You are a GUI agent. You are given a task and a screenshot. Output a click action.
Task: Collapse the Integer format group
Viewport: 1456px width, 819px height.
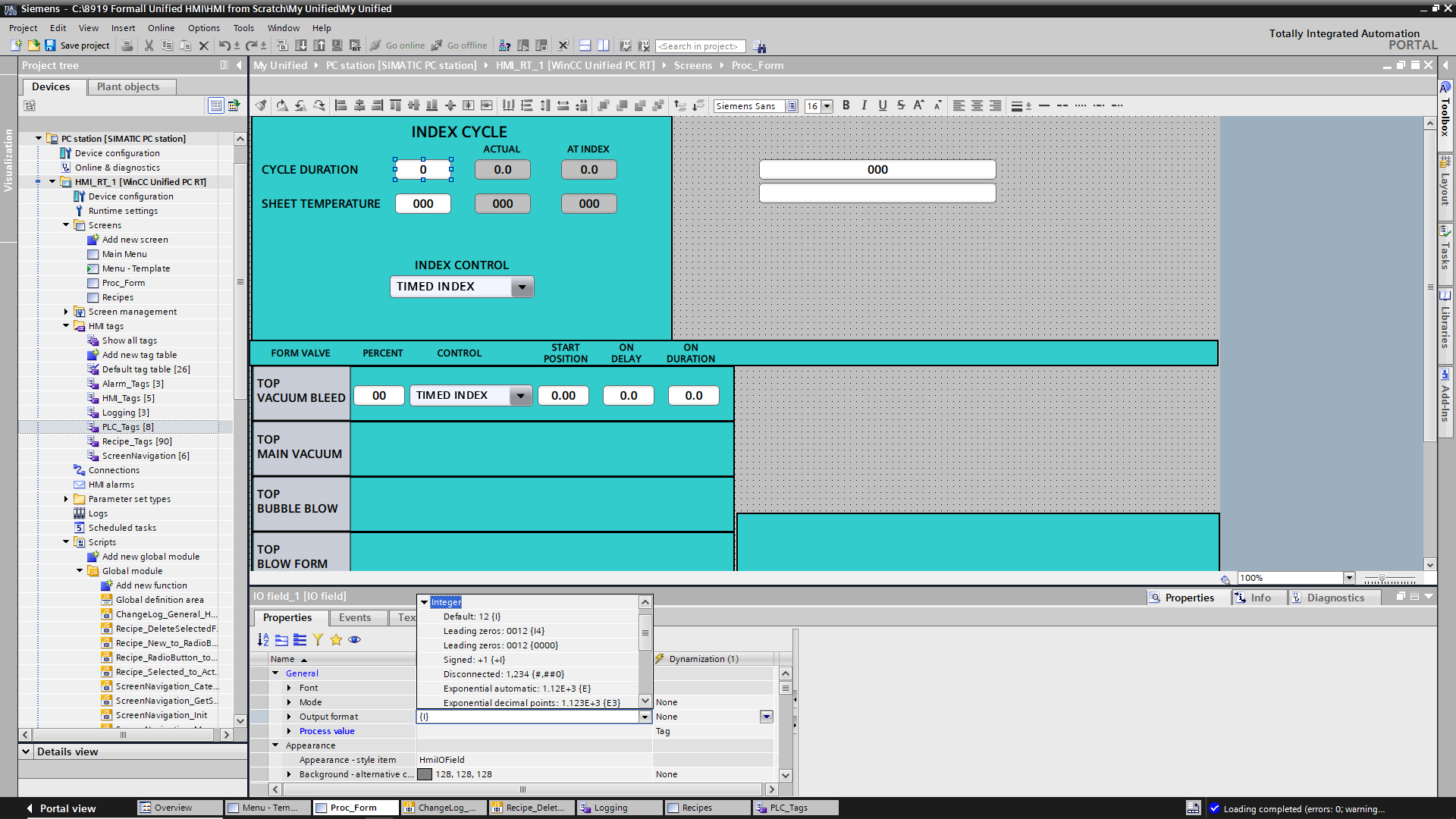[x=424, y=602]
